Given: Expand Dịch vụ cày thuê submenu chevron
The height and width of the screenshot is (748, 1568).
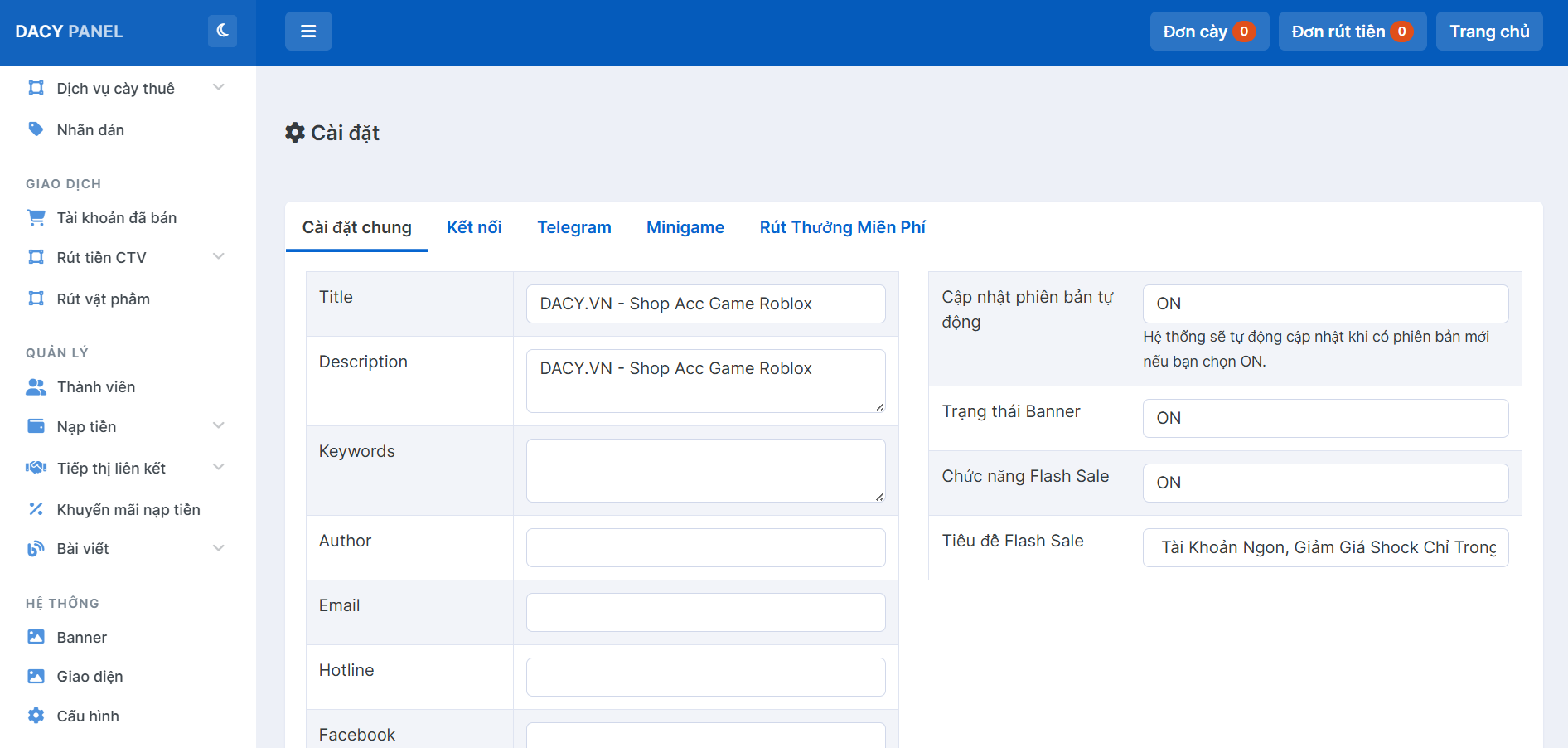Looking at the screenshot, I should point(219,88).
